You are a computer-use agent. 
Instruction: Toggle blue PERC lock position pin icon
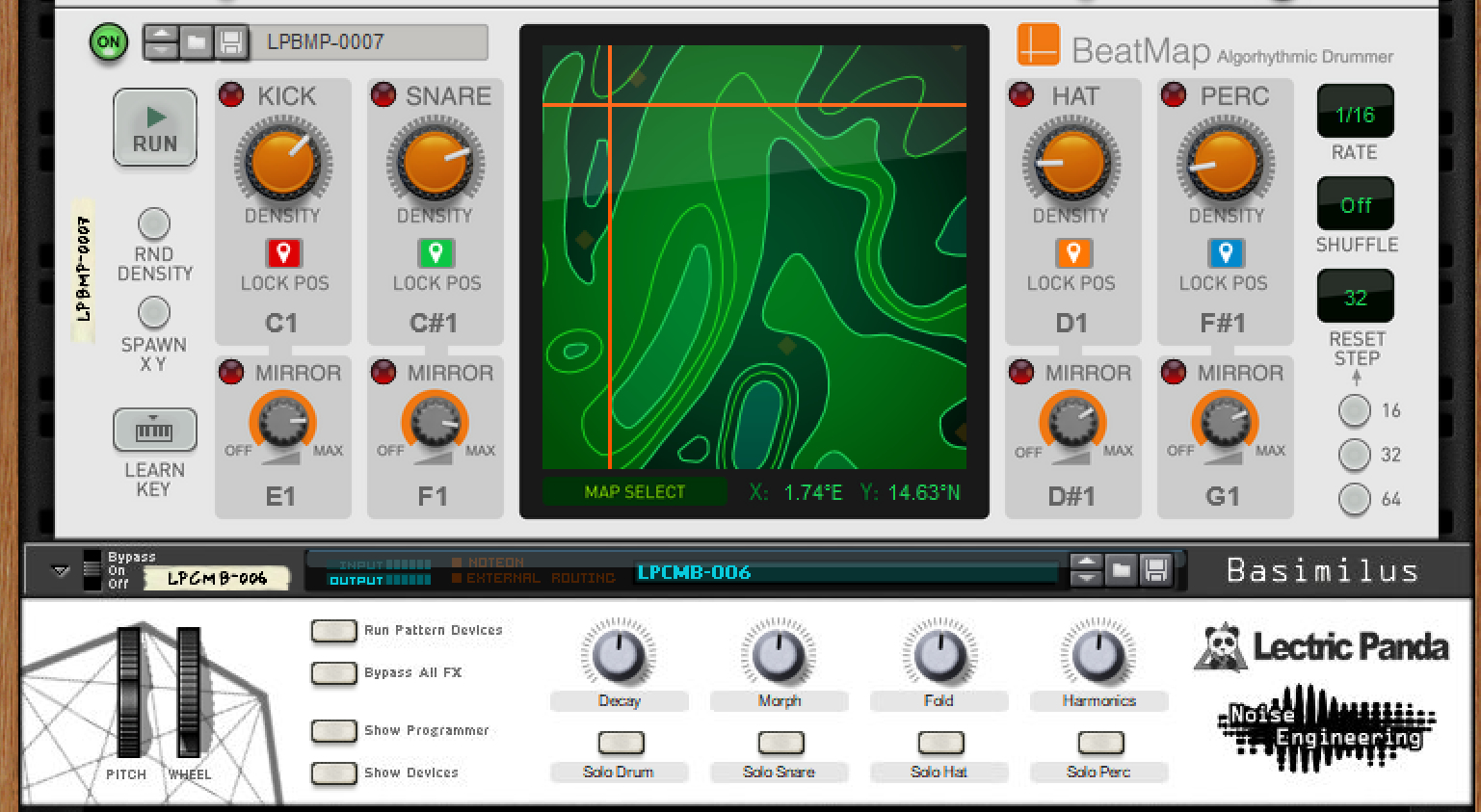1226,253
